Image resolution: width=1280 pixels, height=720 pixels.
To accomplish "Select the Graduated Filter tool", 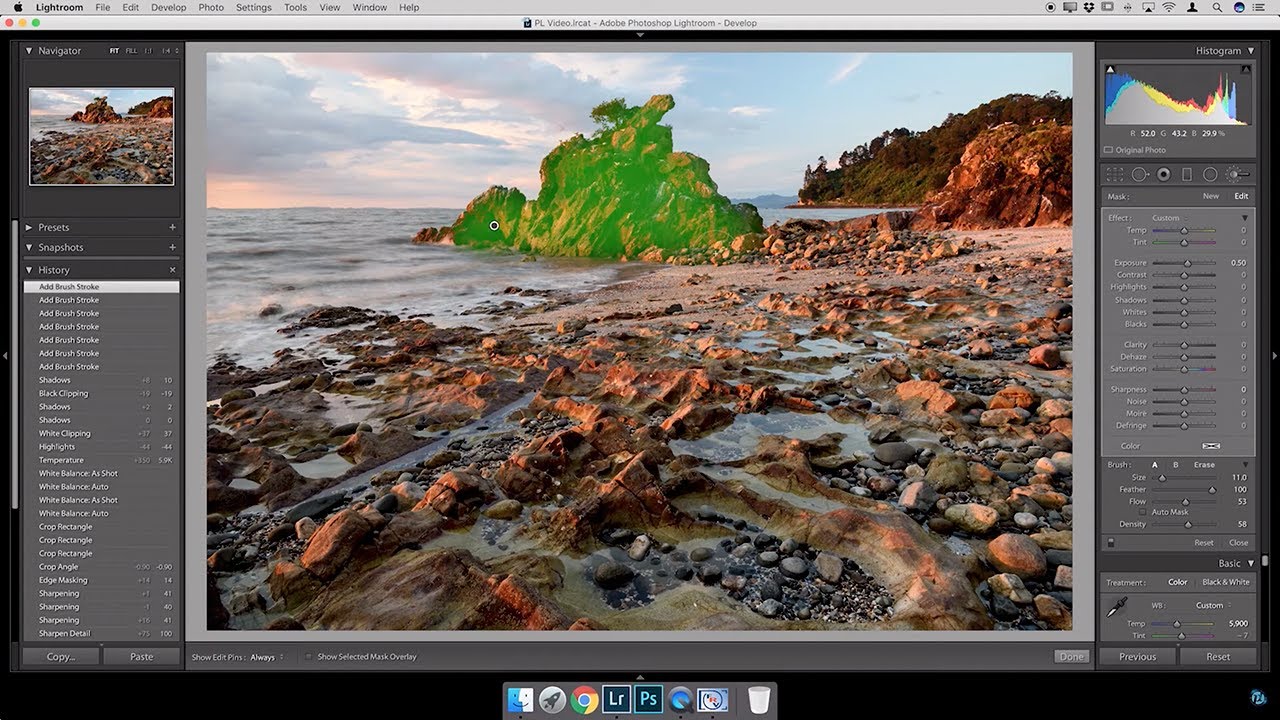I will 1187,174.
